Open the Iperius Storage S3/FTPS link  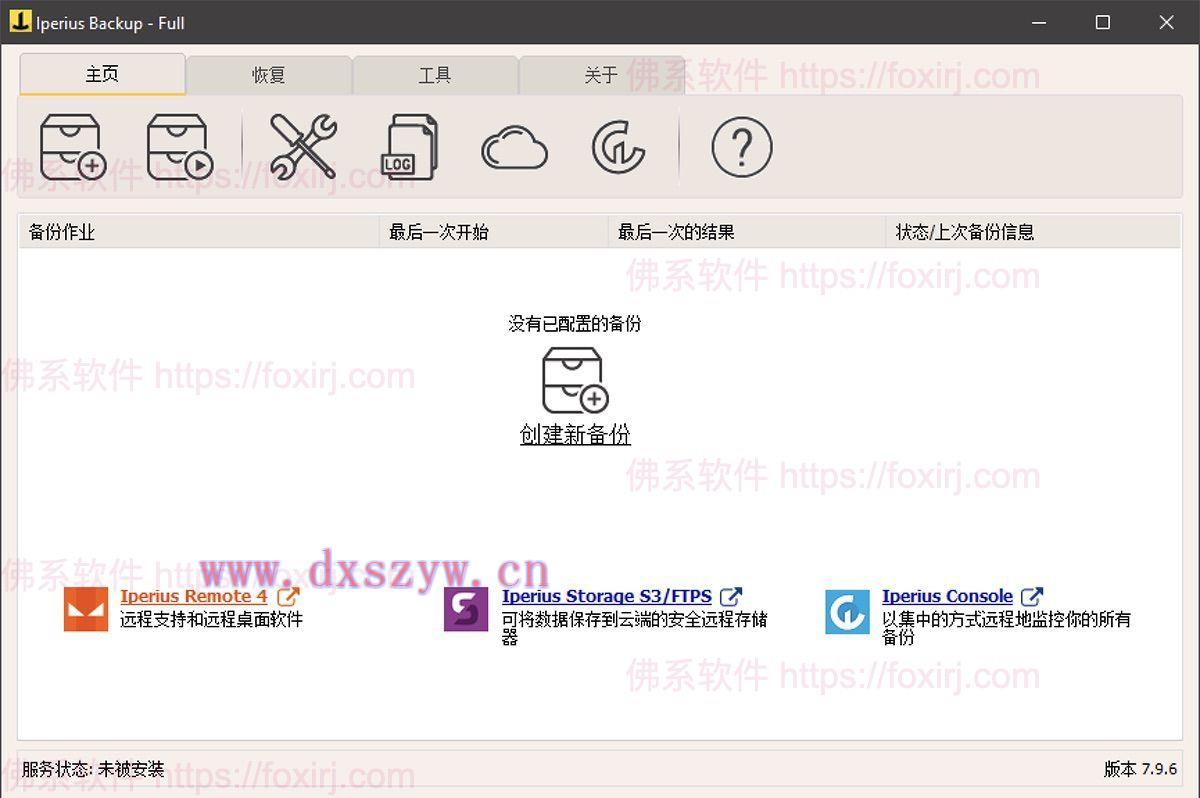click(x=607, y=596)
